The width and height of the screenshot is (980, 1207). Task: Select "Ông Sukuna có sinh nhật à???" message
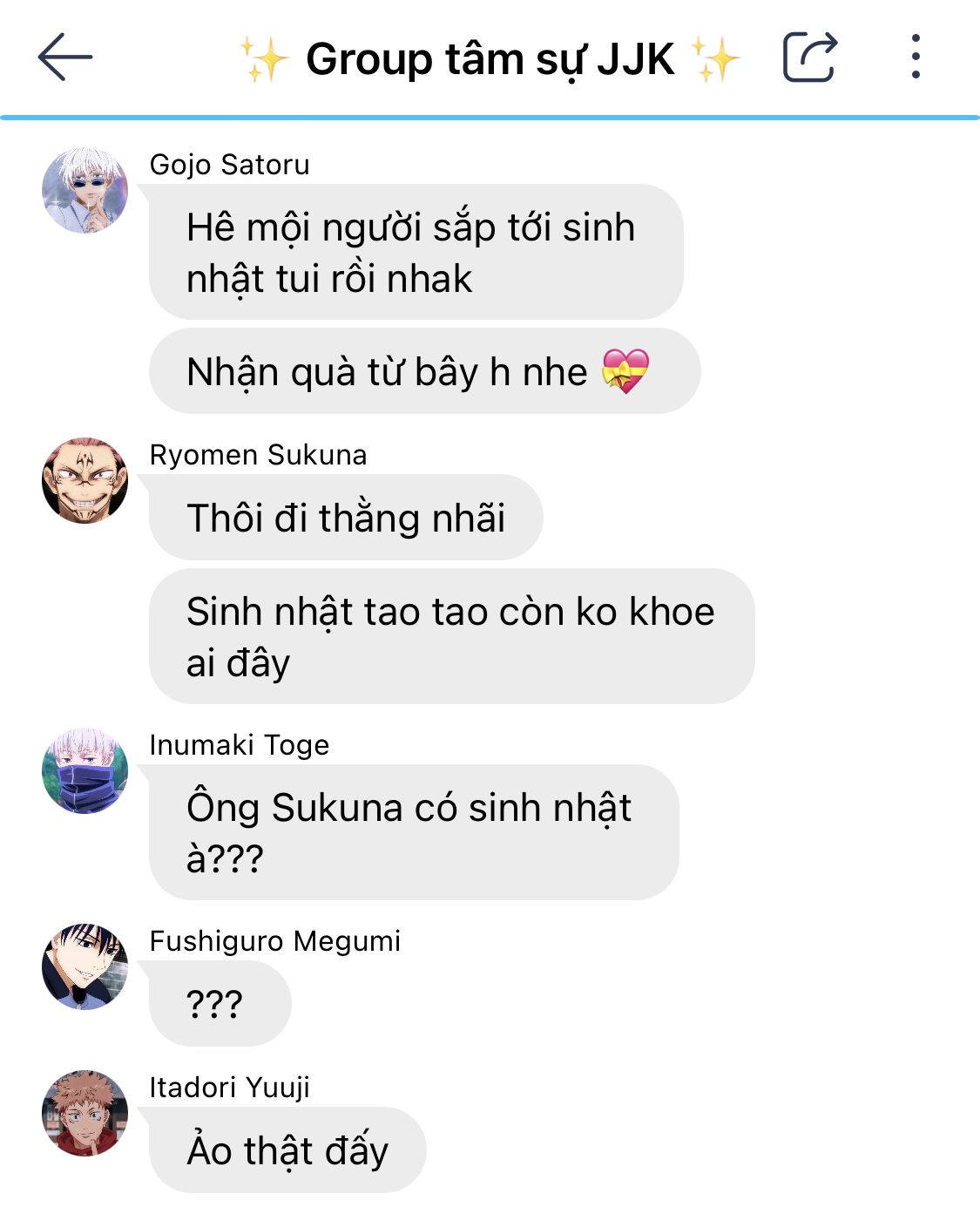point(414,832)
